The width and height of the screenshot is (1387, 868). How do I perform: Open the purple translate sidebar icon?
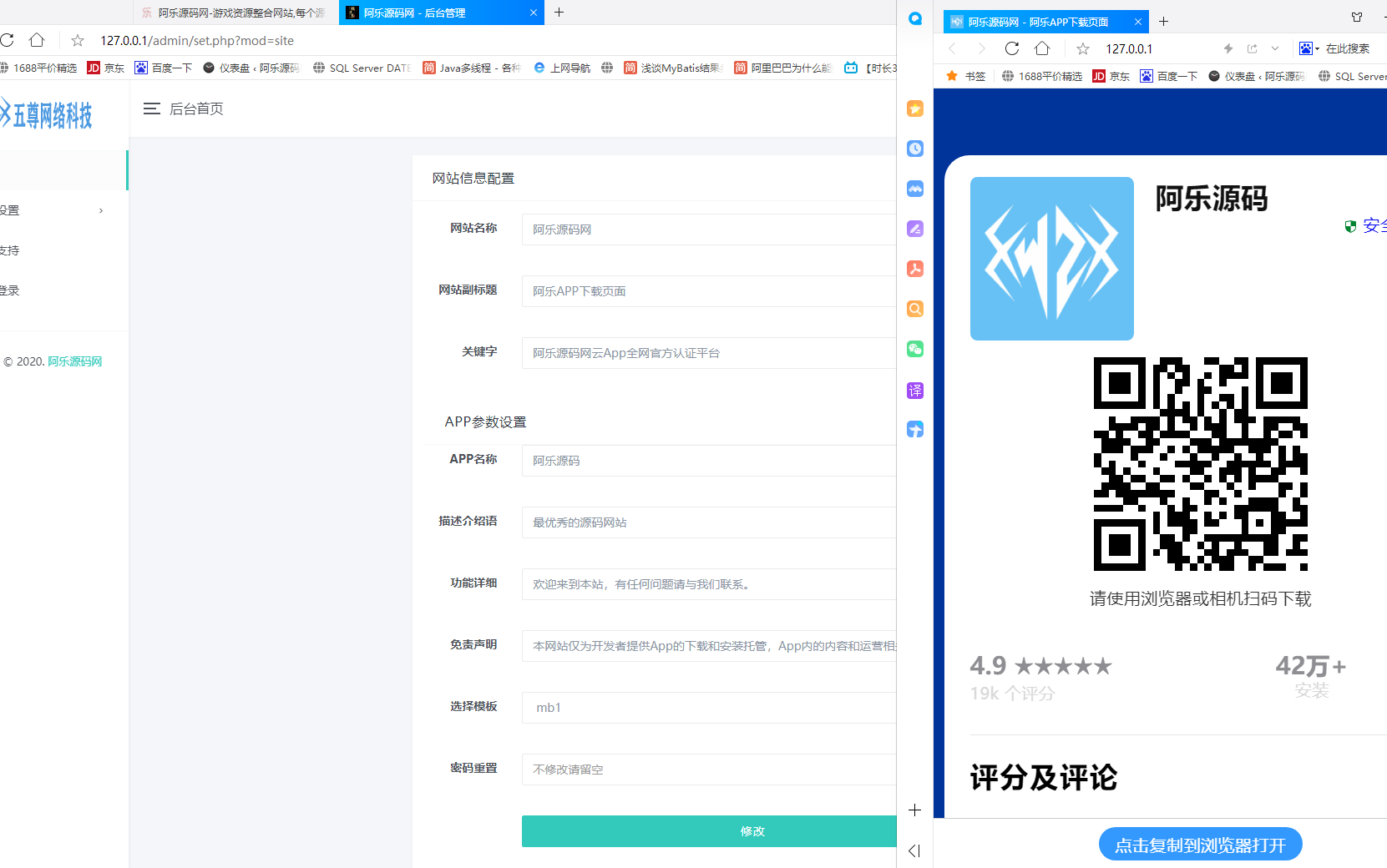915,390
